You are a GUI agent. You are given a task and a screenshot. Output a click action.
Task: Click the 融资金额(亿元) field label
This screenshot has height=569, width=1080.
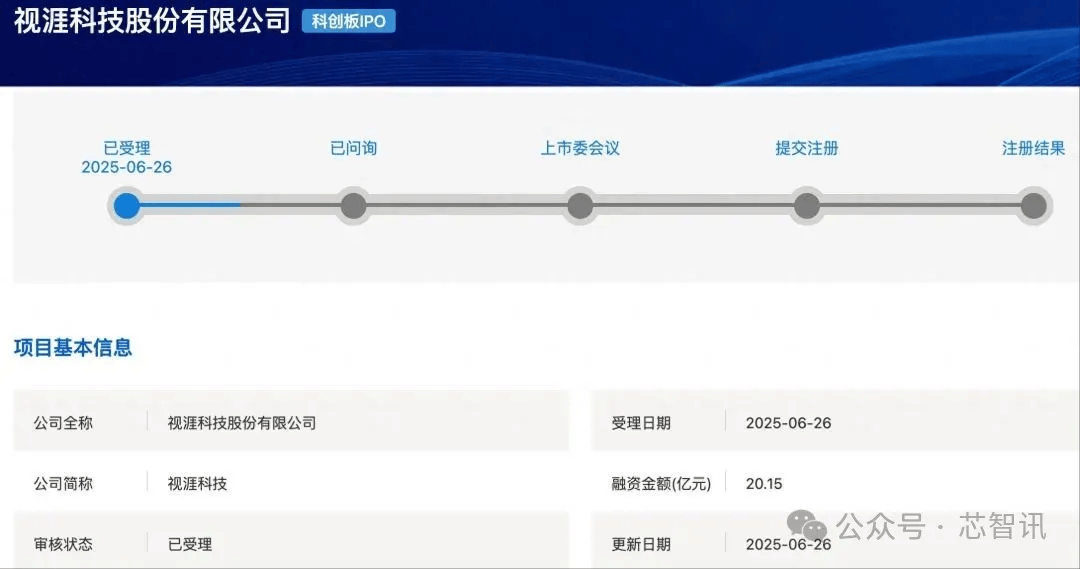661,484
